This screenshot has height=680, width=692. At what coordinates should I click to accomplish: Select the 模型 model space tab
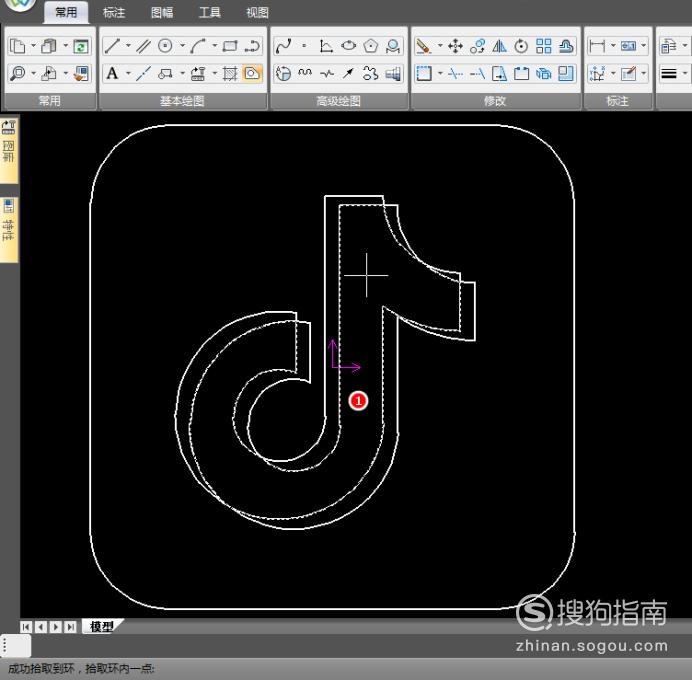[x=102, y=626]
